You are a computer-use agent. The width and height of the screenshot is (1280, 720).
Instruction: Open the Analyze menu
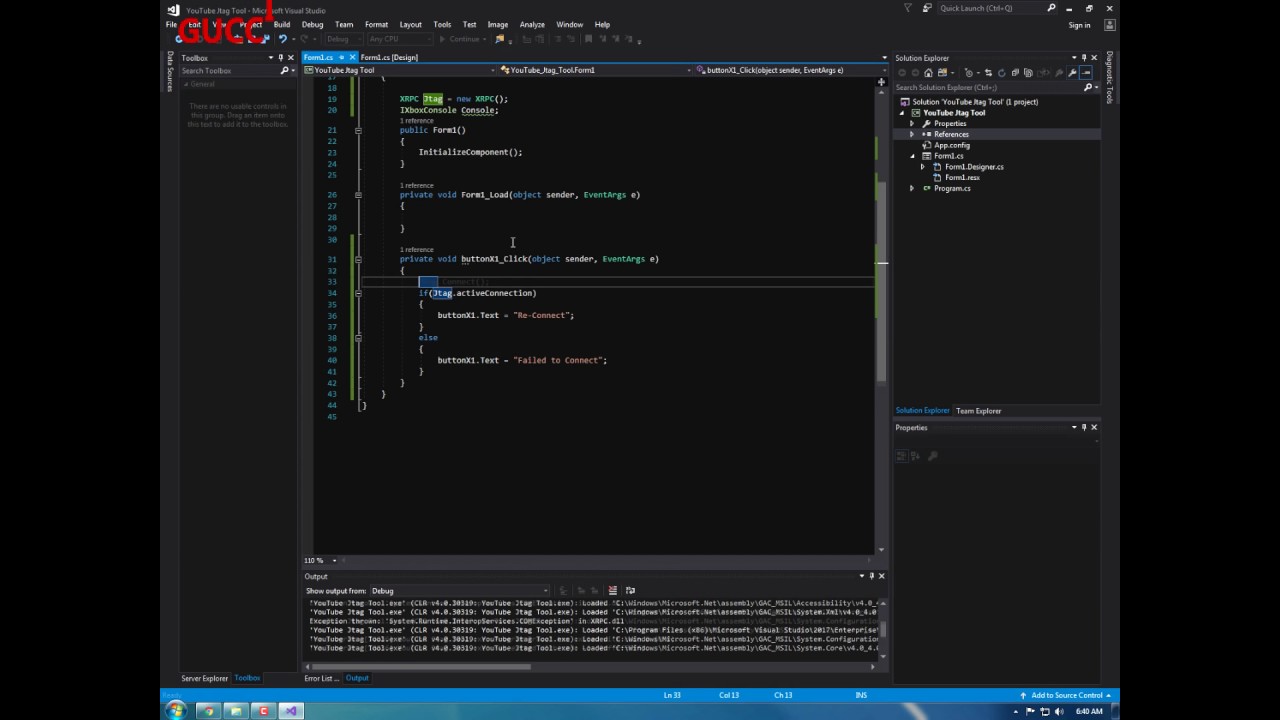pos(532,24)
